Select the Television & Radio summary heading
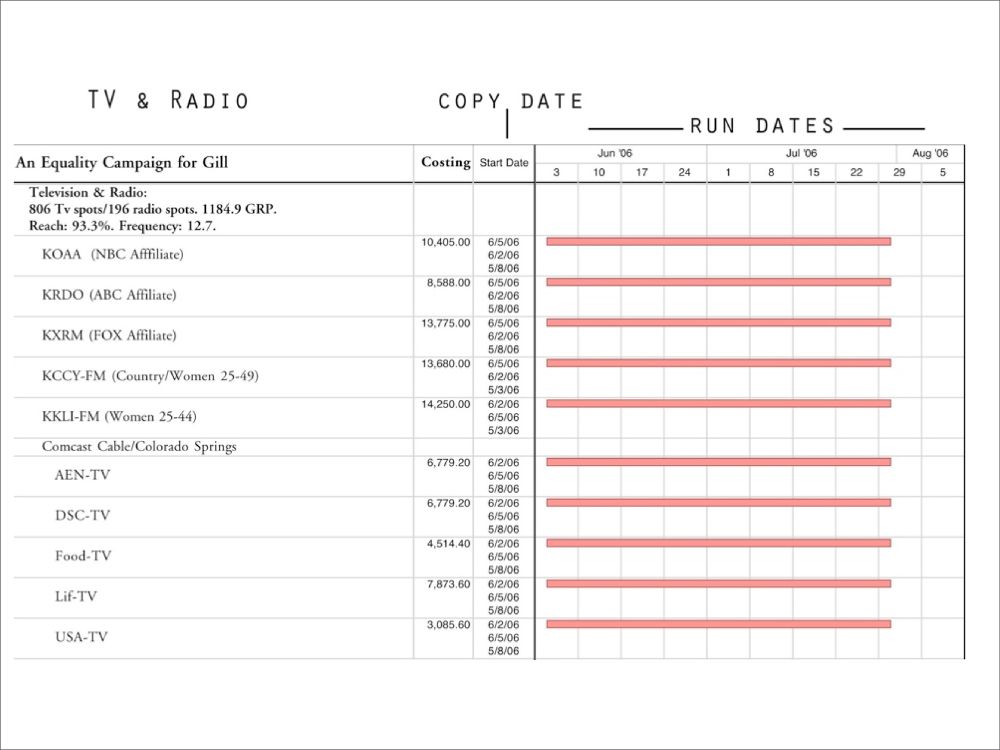Screen dimensions: 1000x750 coord(88,192)
